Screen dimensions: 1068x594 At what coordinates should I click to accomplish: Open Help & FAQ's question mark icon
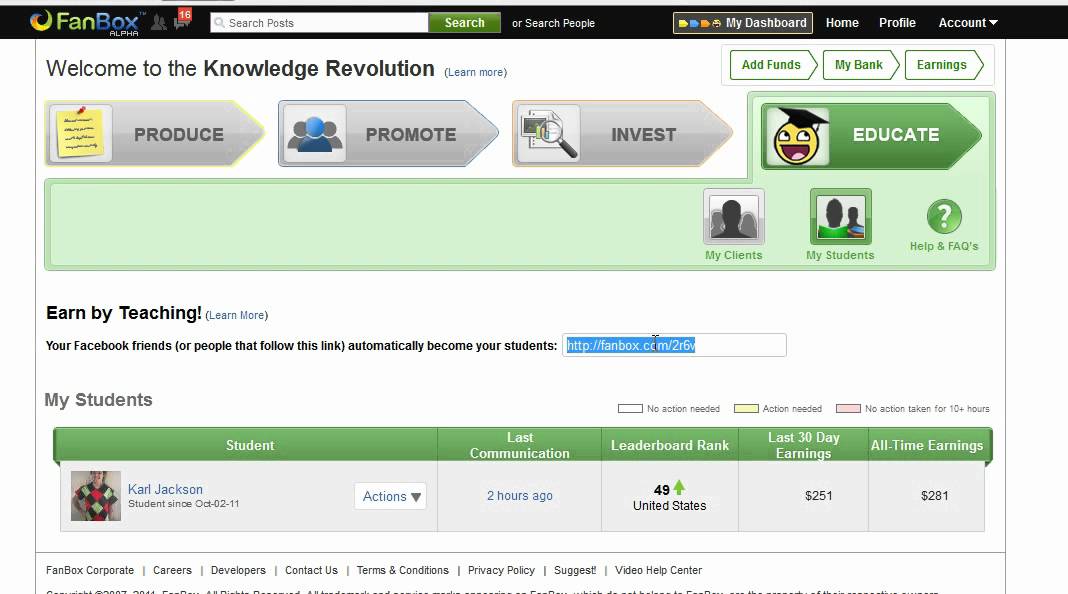pos(944,217)
